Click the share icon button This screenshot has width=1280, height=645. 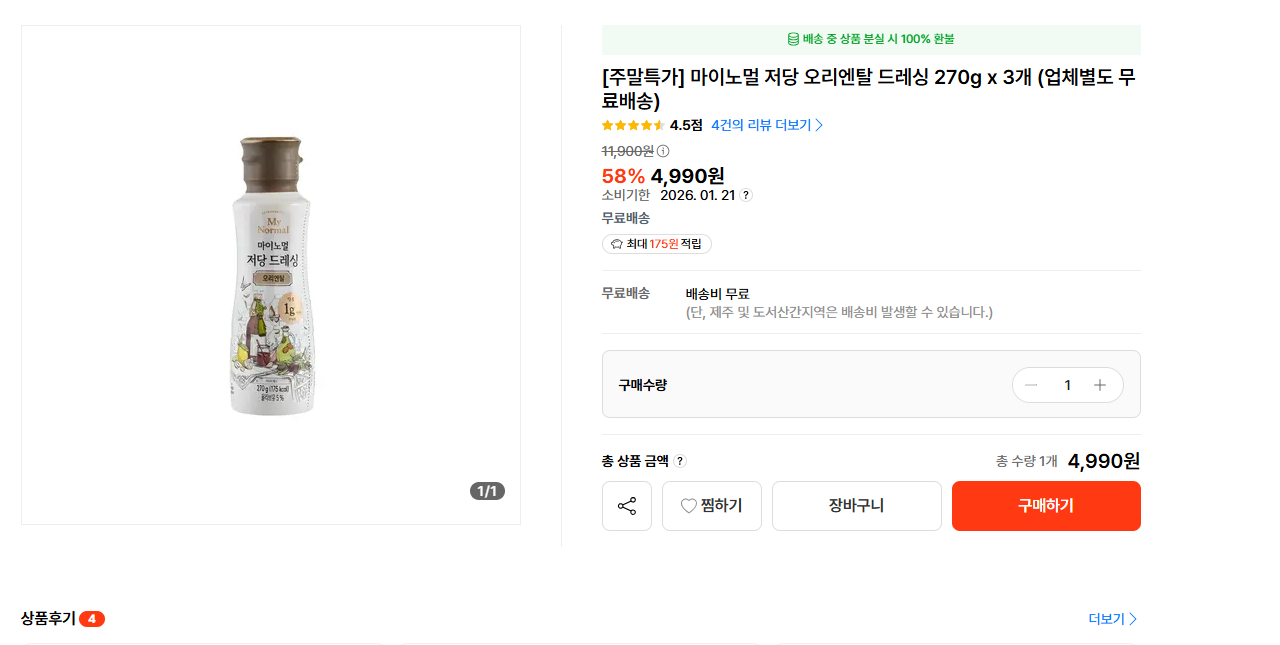[x=627, y=506]
